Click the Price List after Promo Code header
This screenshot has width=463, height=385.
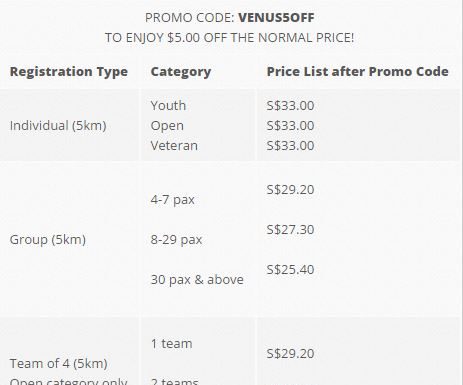357,72
